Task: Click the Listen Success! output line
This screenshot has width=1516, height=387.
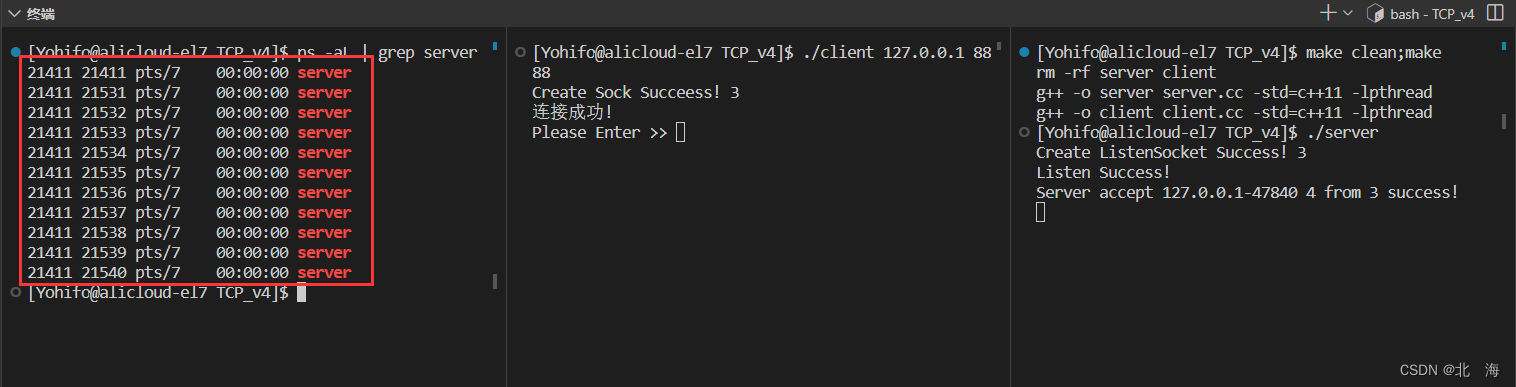Action: 1102,172
